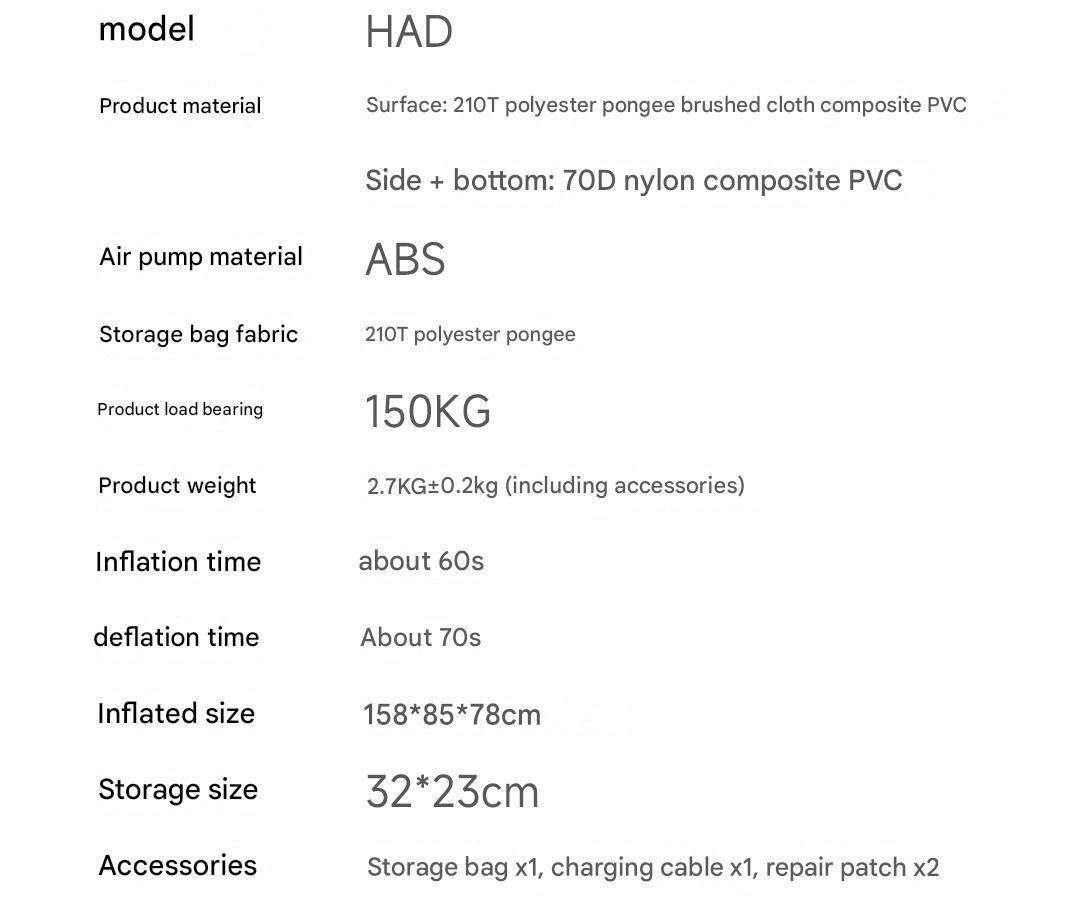Click the "Product weight" label
This screenshot has width=1080, height=916.
coord(177,486)
